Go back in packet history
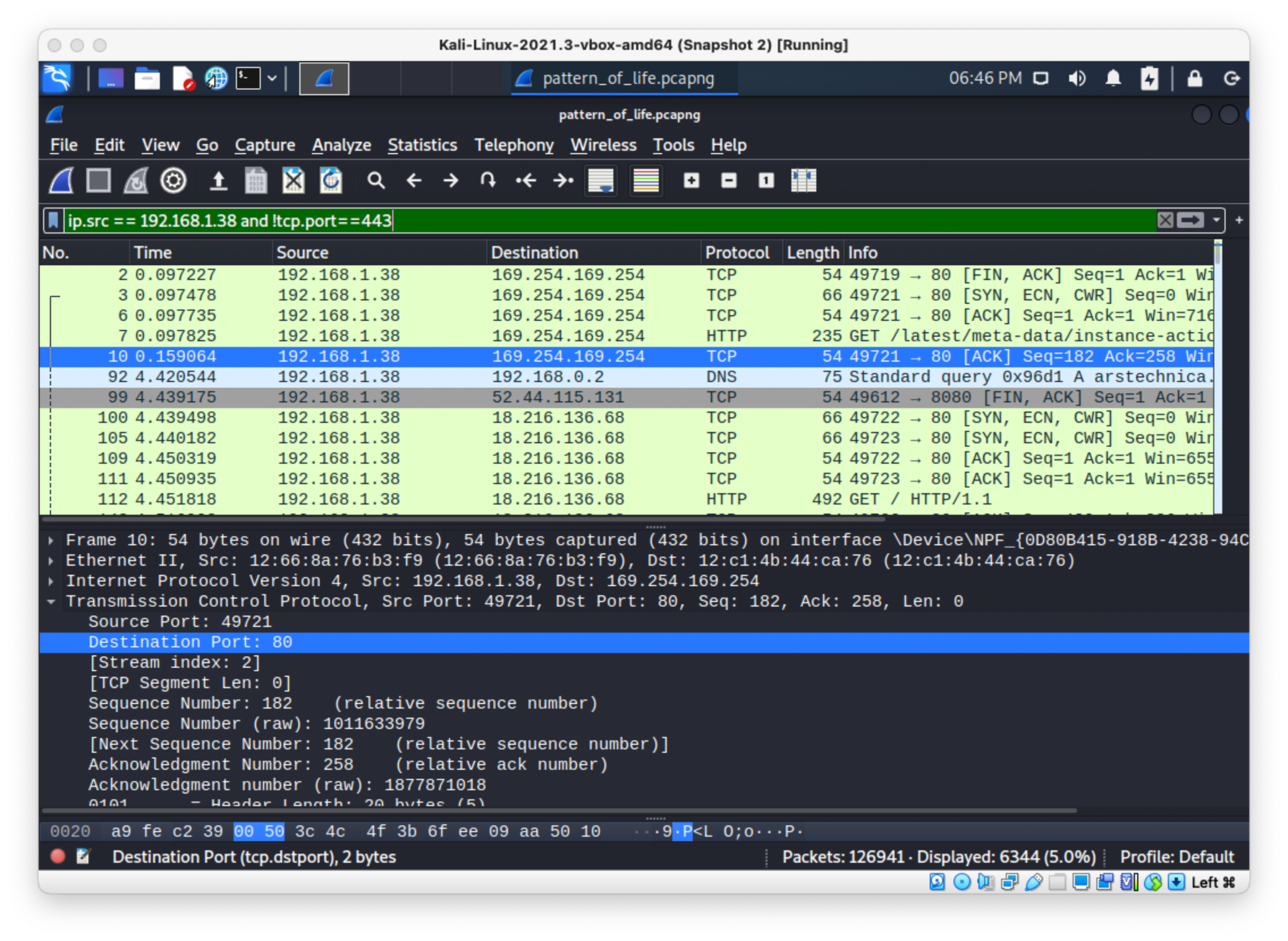The width and height of the screenshot is (1288, 941). [x=414, y=181]
